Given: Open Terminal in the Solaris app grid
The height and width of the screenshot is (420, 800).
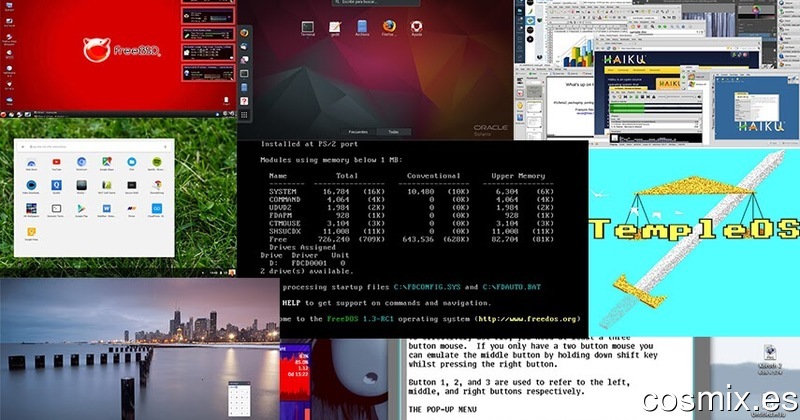Looking at the screenshot, I should pos(307,28).
